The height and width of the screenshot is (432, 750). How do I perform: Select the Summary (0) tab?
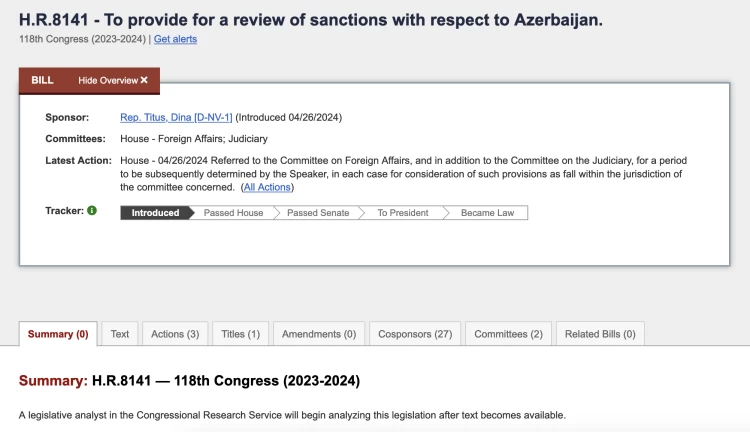click(58, 334)
